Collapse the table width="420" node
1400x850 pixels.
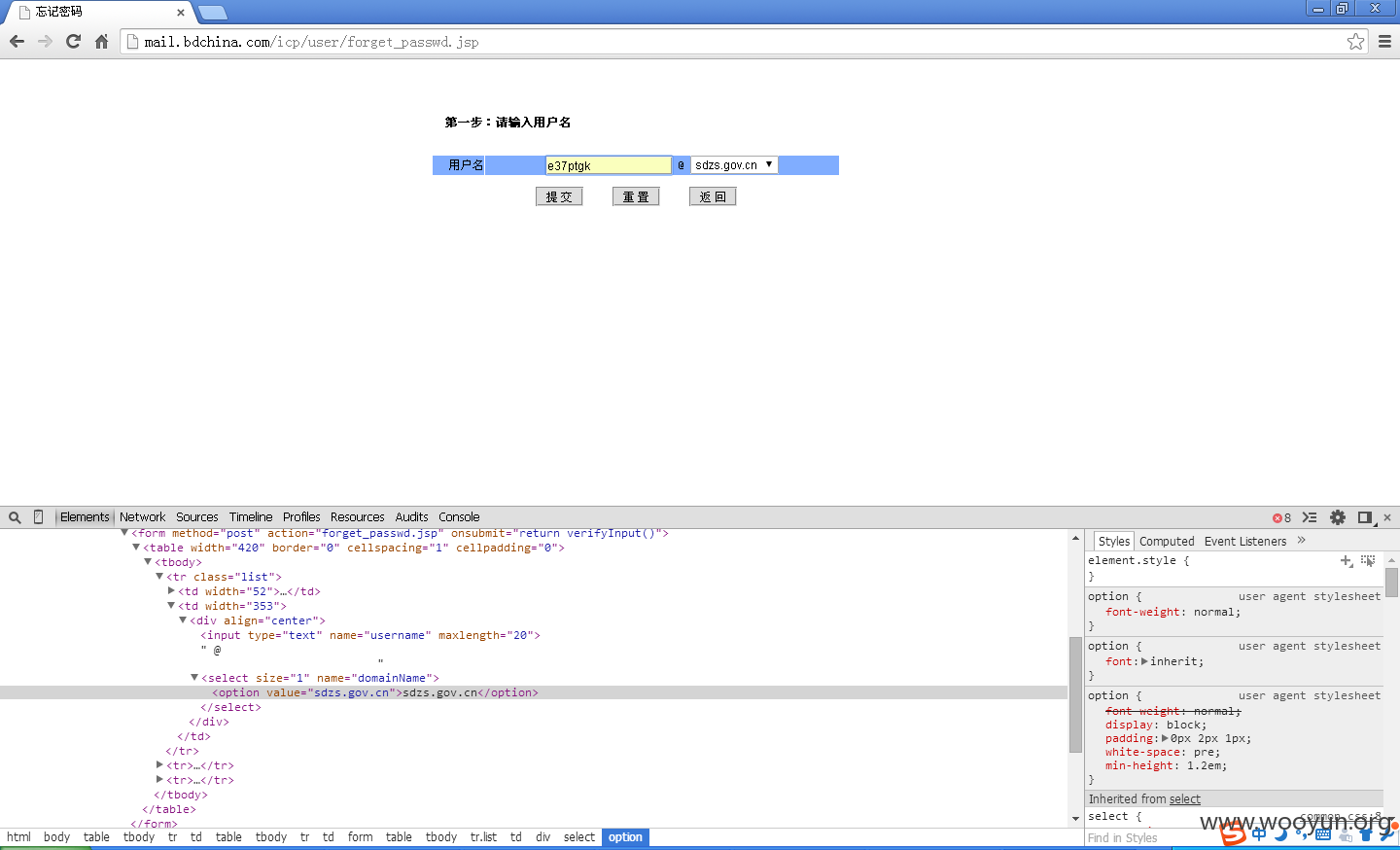[x=136, y=548]
